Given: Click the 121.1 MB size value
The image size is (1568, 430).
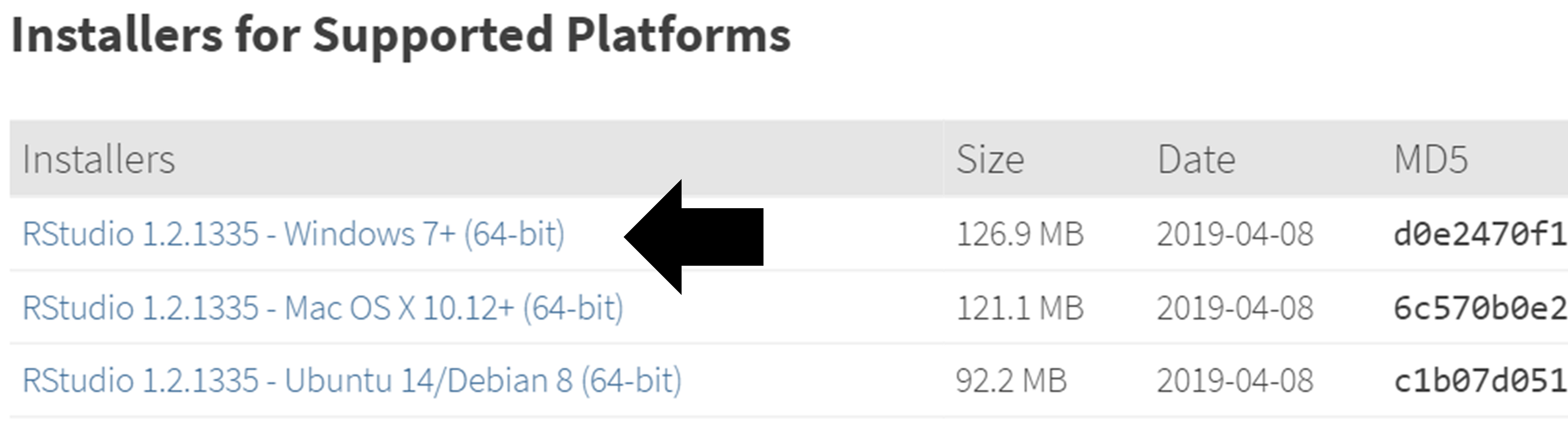Looking at the screenshot, I should click(1020, 308).
